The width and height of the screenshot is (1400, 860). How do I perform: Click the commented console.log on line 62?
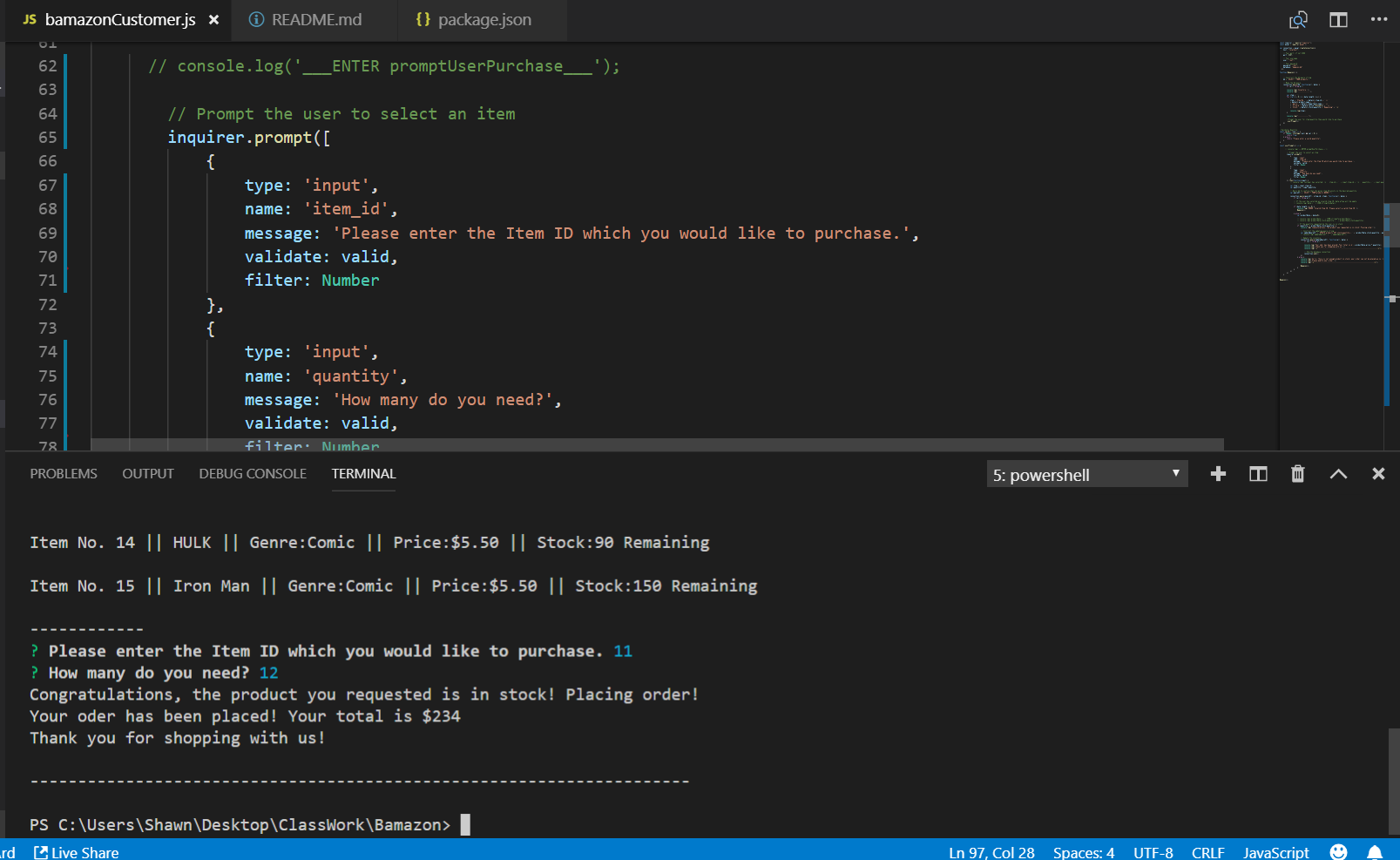[x=383, y=65]
